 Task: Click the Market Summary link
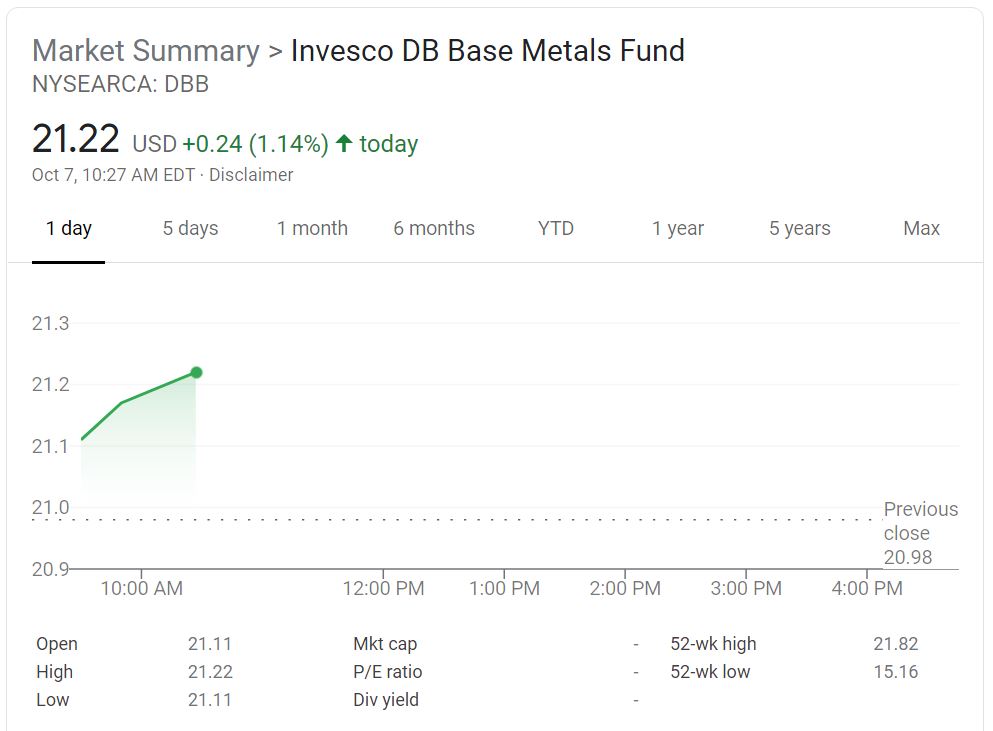146,51
